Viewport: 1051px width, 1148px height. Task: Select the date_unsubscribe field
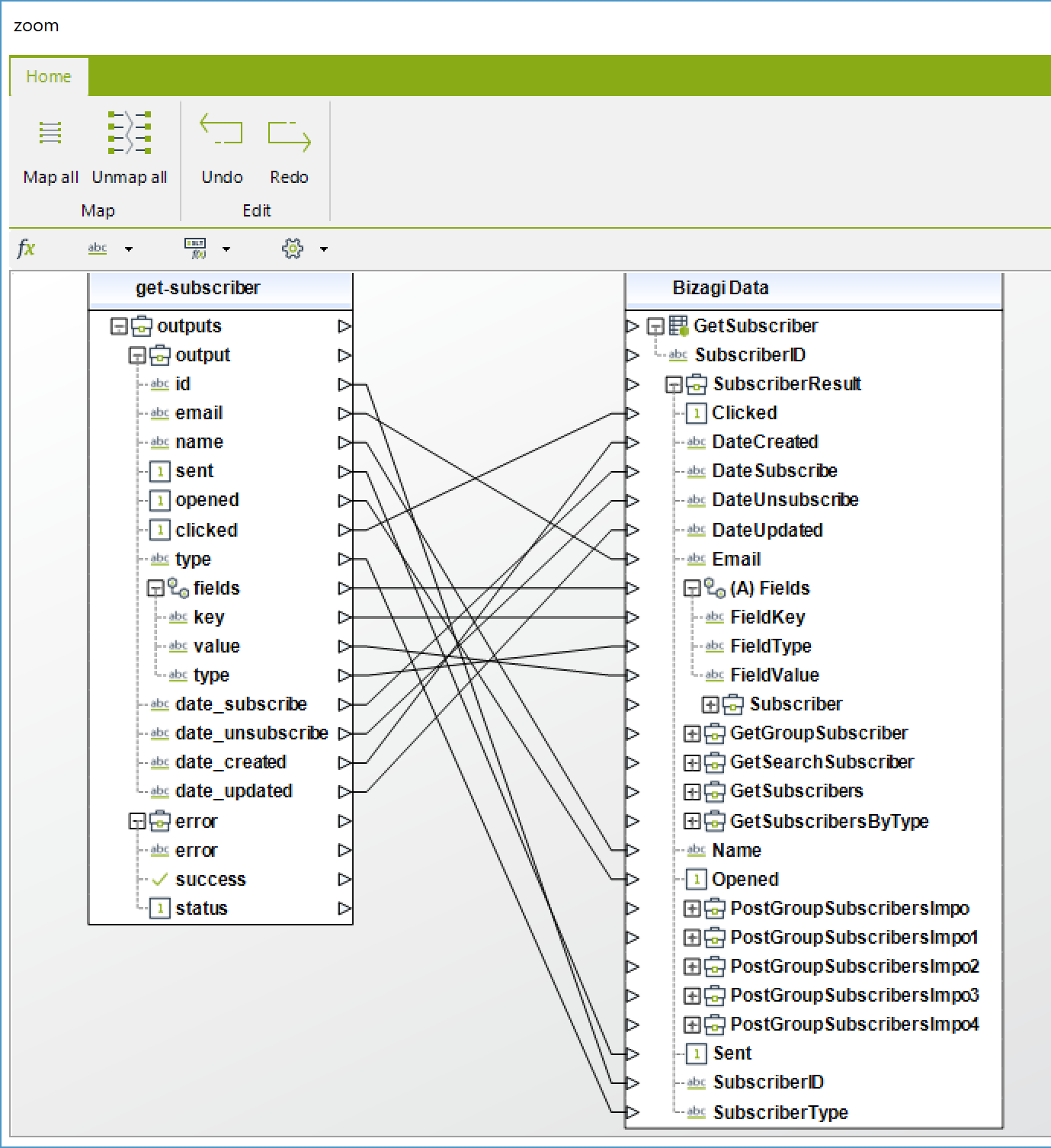[x=252, y=733]
